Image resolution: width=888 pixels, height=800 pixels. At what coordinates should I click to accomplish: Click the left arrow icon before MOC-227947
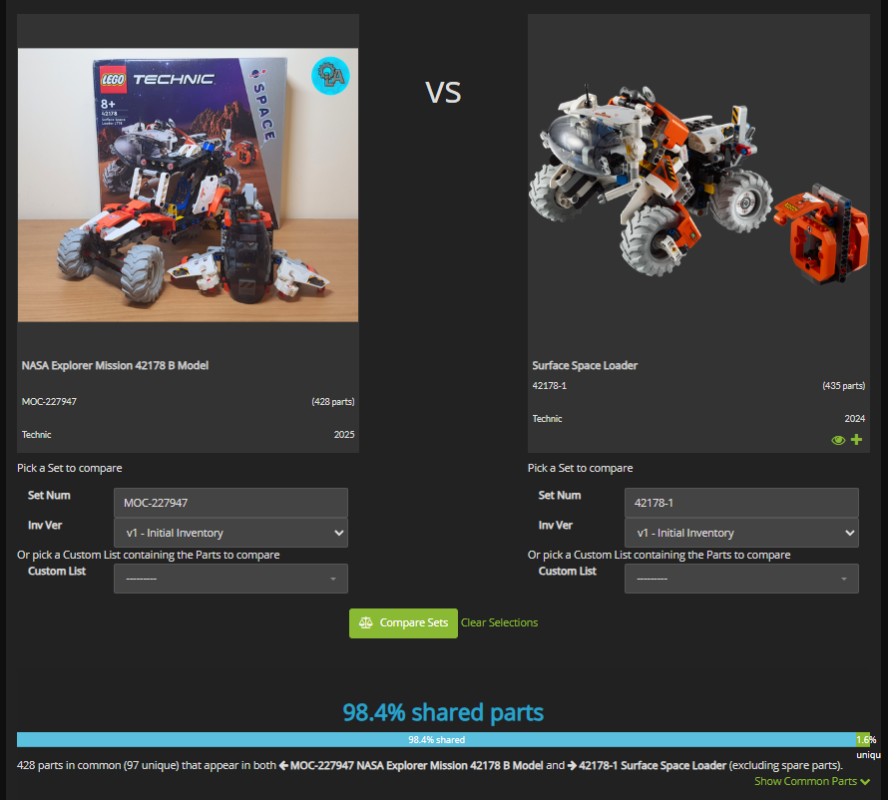283,765
